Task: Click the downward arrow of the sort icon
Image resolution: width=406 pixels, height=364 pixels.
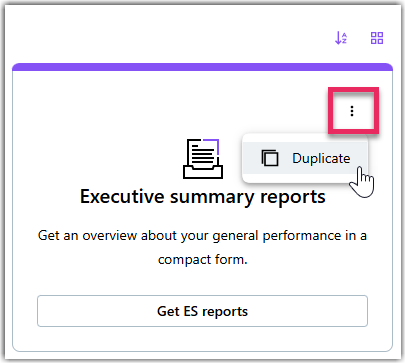Action: pos(338,38)
